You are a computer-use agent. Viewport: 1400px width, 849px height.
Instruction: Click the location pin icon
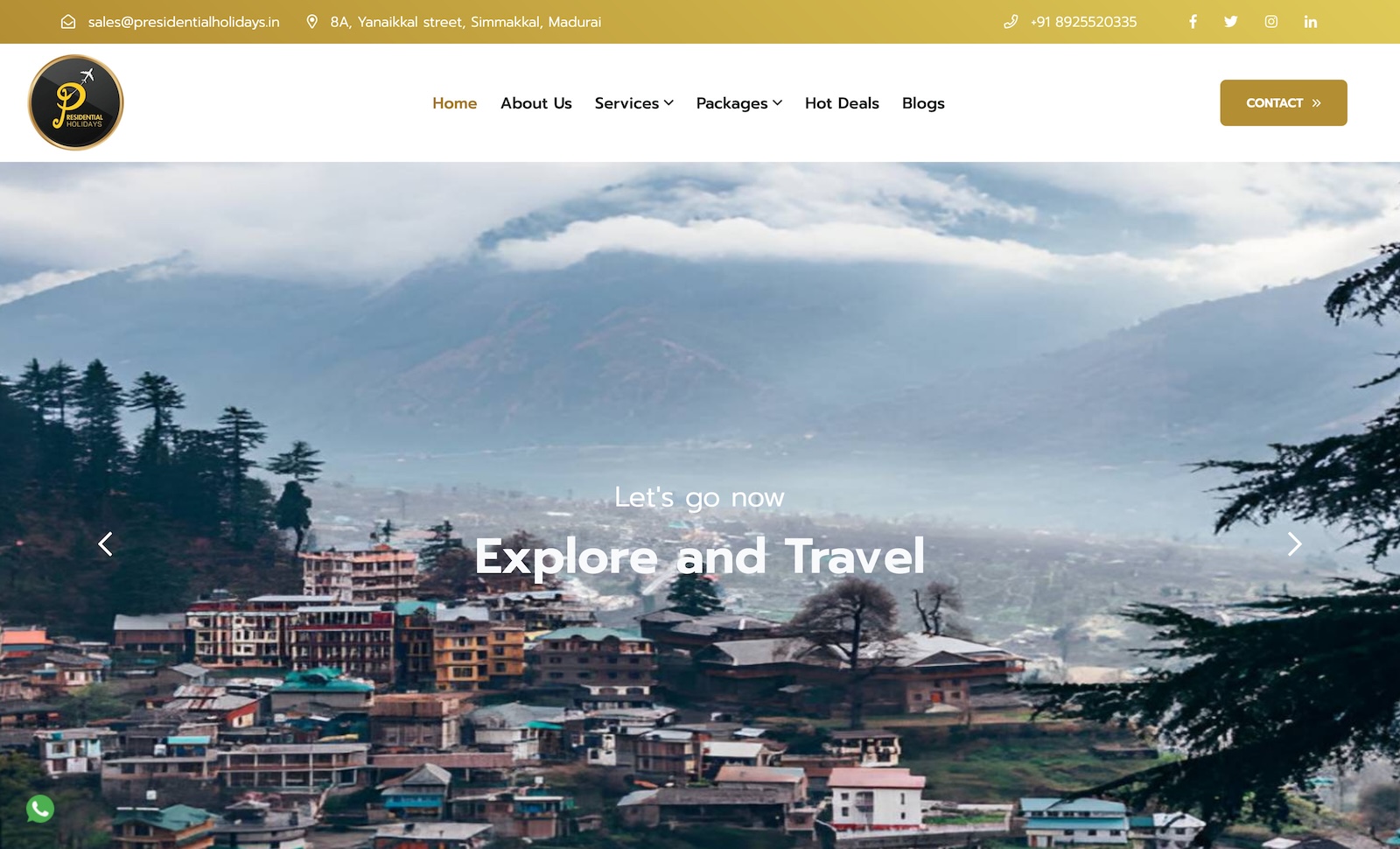click(311, 22)
